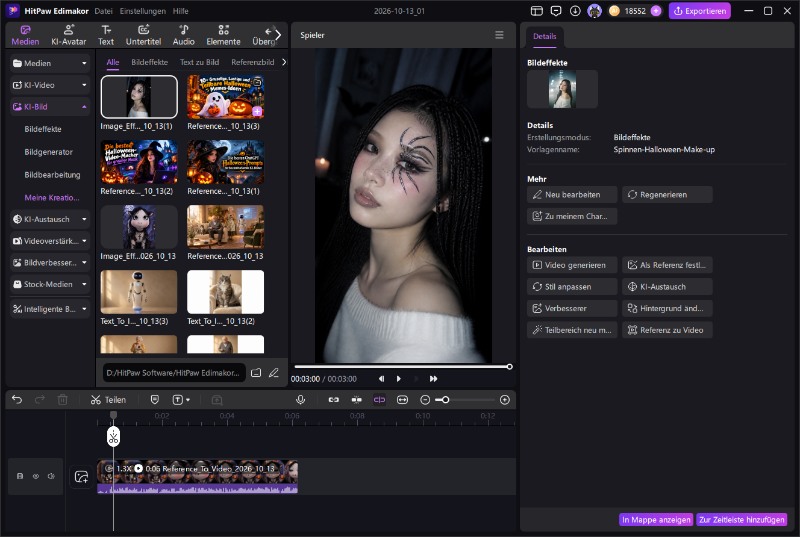Click the Video generieren button
800x537 pixels.
[572, 265]
